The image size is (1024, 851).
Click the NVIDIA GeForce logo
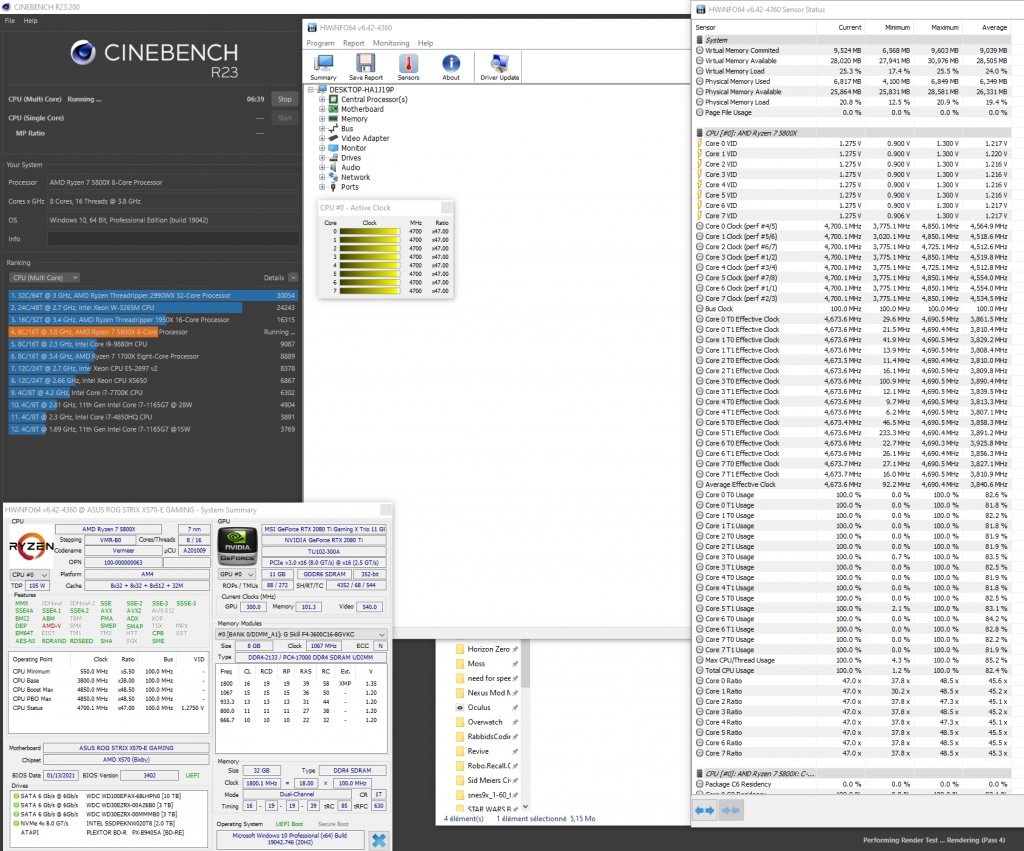point(237,545)
